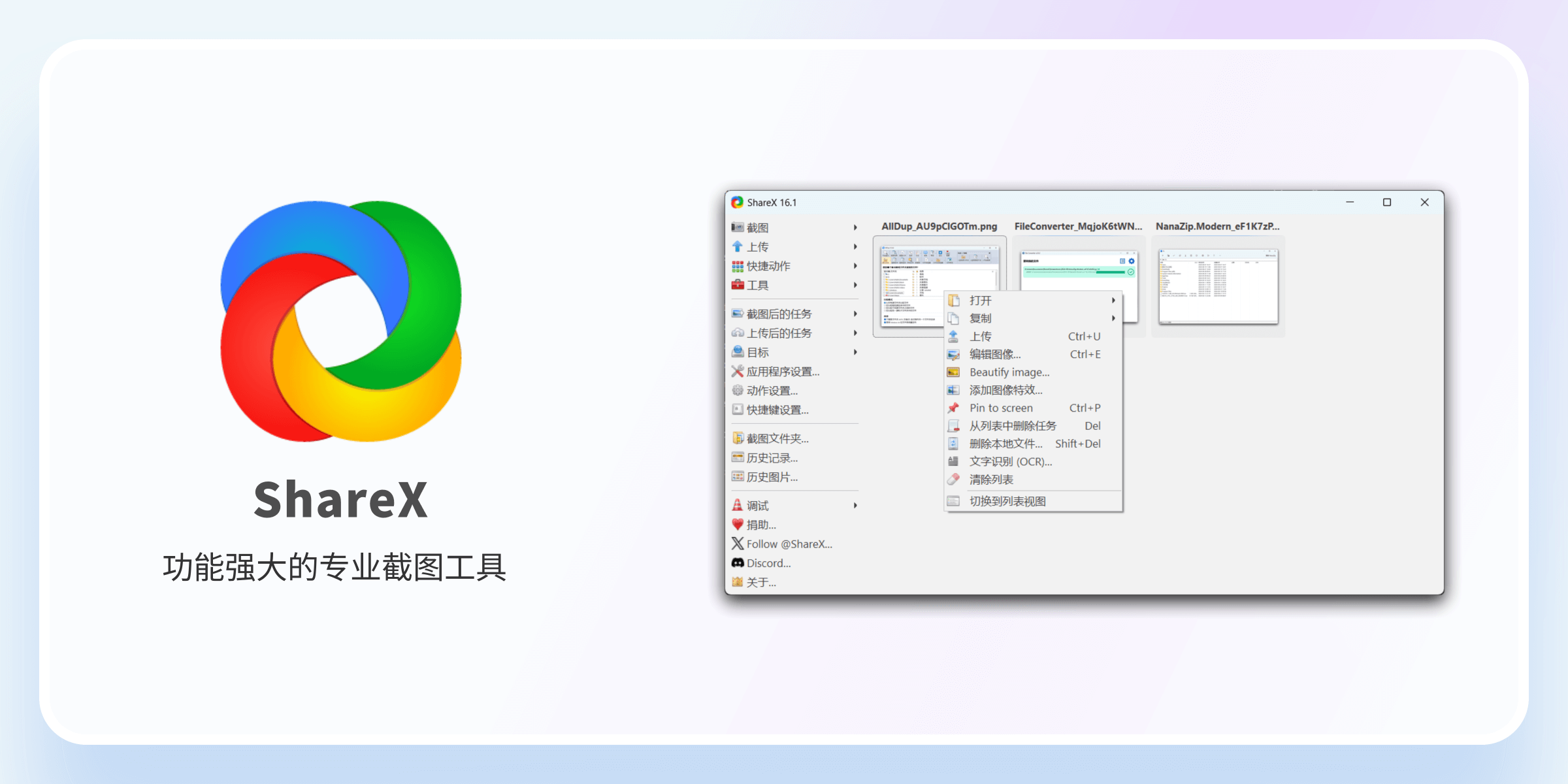The image size is (1568, 784).
Task: Select 切换到列表视图 menu entry
Action: click(1034, 501)
